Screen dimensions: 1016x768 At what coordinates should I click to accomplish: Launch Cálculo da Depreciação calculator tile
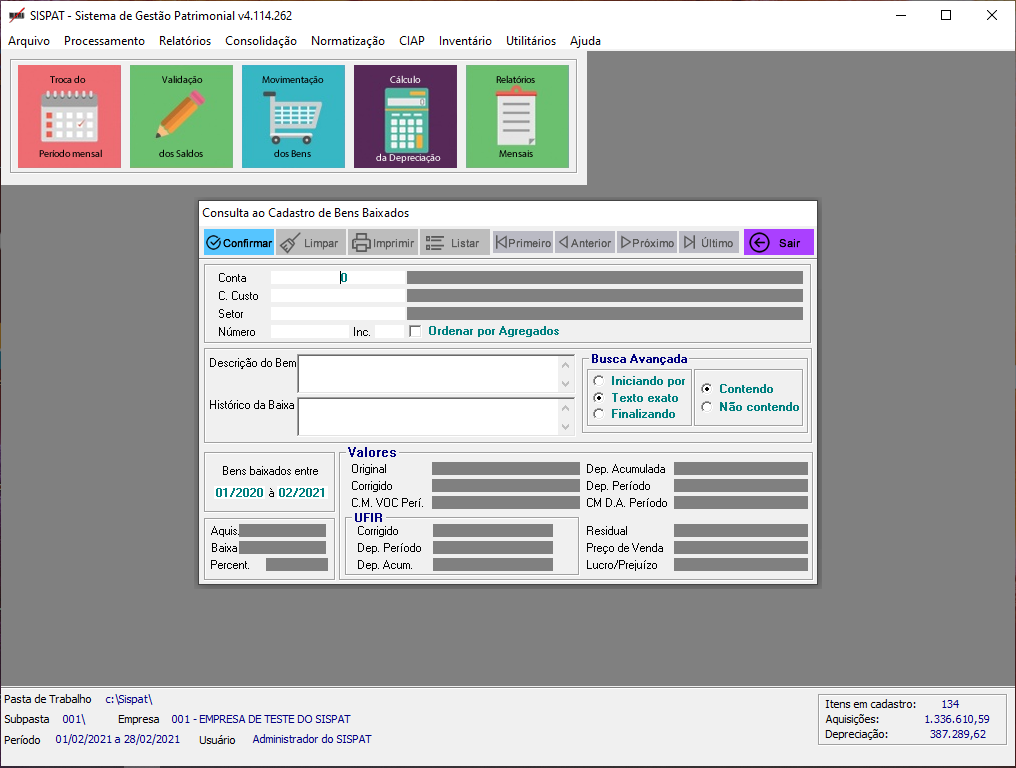tap(405, 116)
